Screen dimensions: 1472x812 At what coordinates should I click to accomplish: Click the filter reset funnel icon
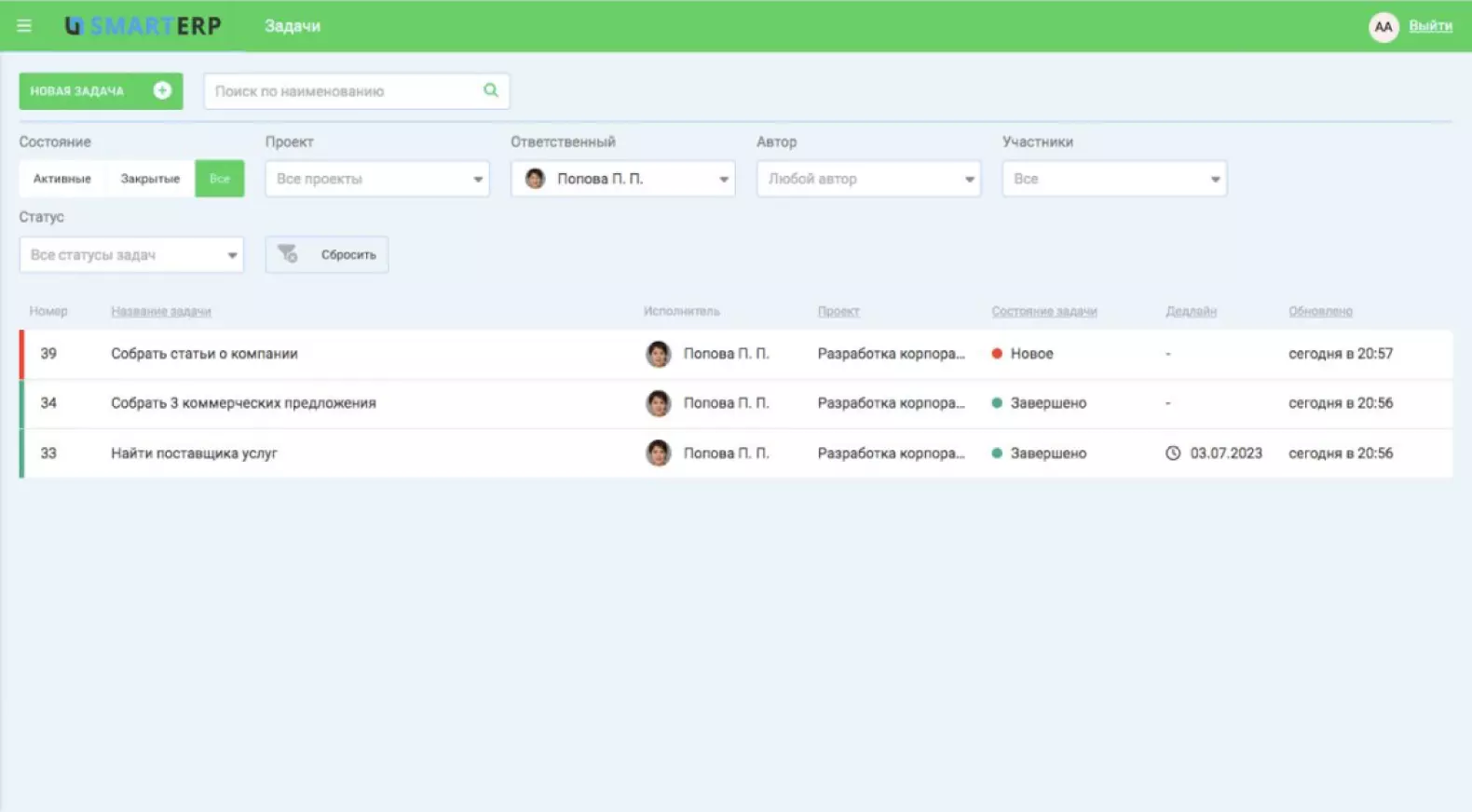pos(288,254)
